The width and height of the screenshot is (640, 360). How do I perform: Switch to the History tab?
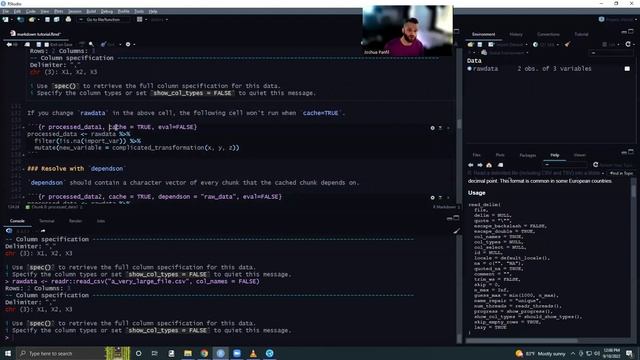click(516, 34)
